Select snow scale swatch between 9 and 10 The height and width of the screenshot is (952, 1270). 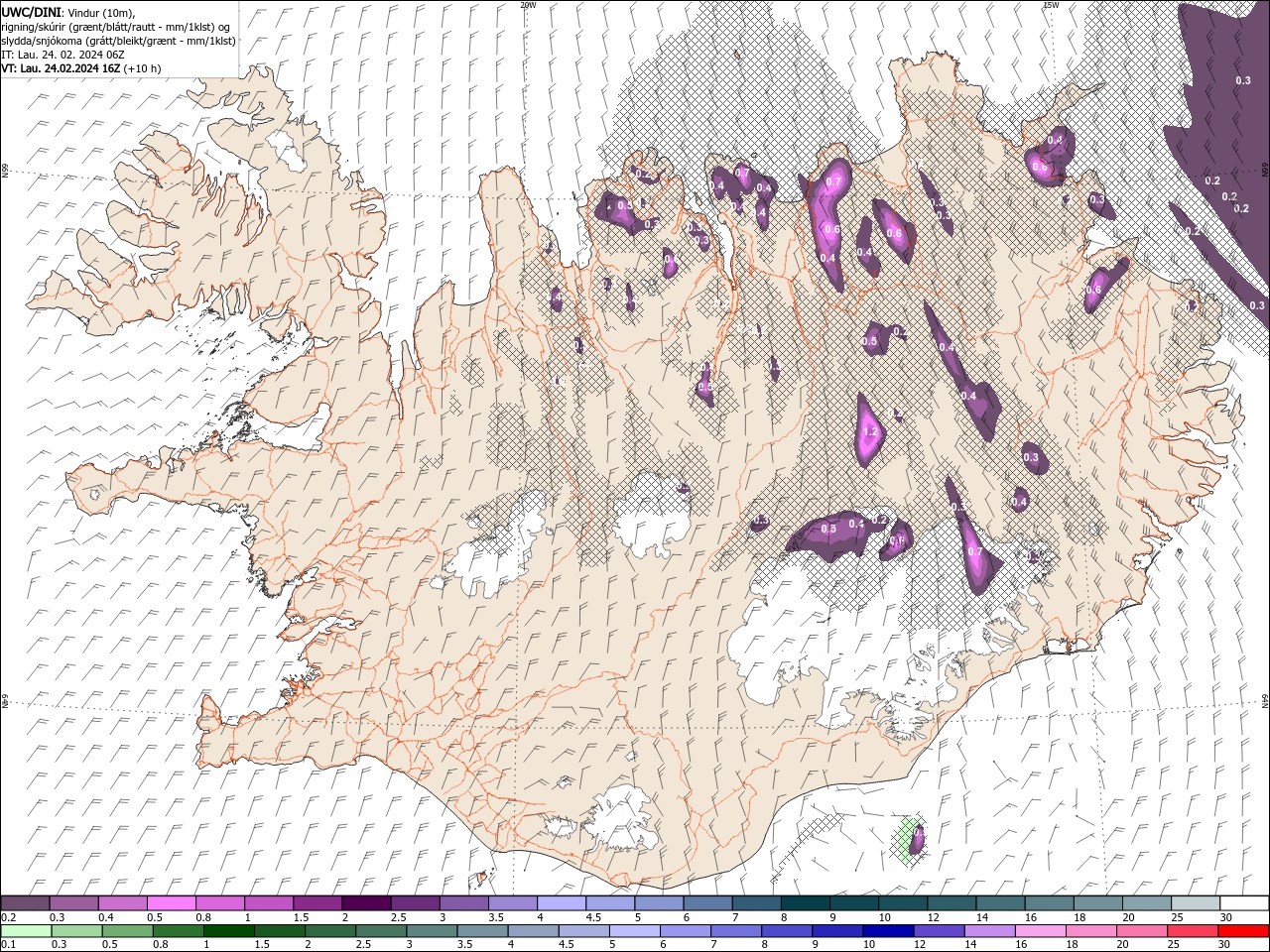854,902
